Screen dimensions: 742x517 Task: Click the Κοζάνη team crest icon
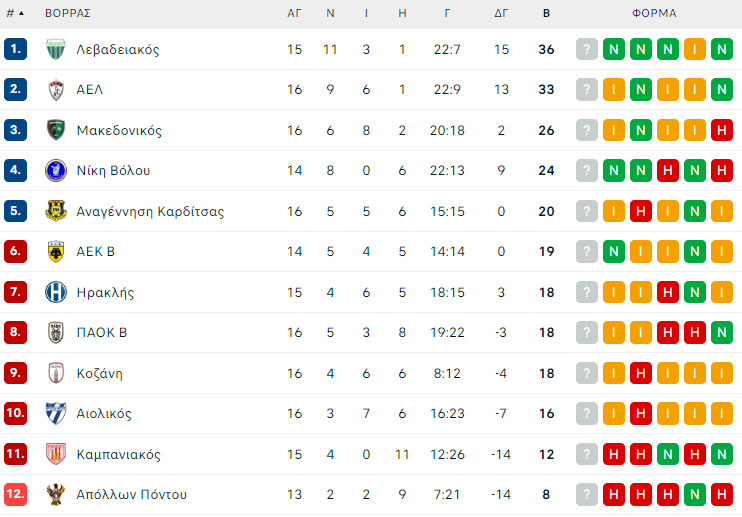(55, 373)
